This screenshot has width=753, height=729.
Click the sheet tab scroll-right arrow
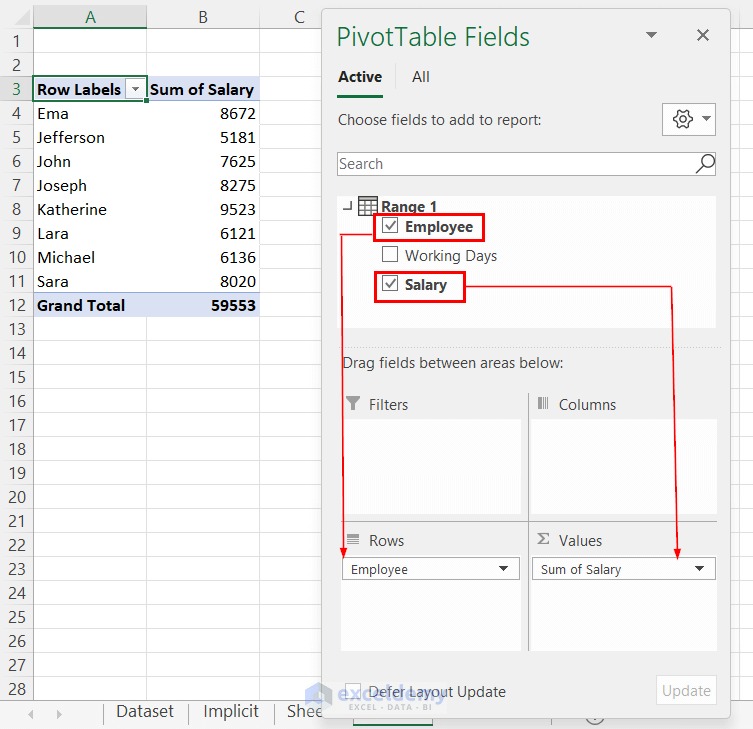(x=59, y=713)
